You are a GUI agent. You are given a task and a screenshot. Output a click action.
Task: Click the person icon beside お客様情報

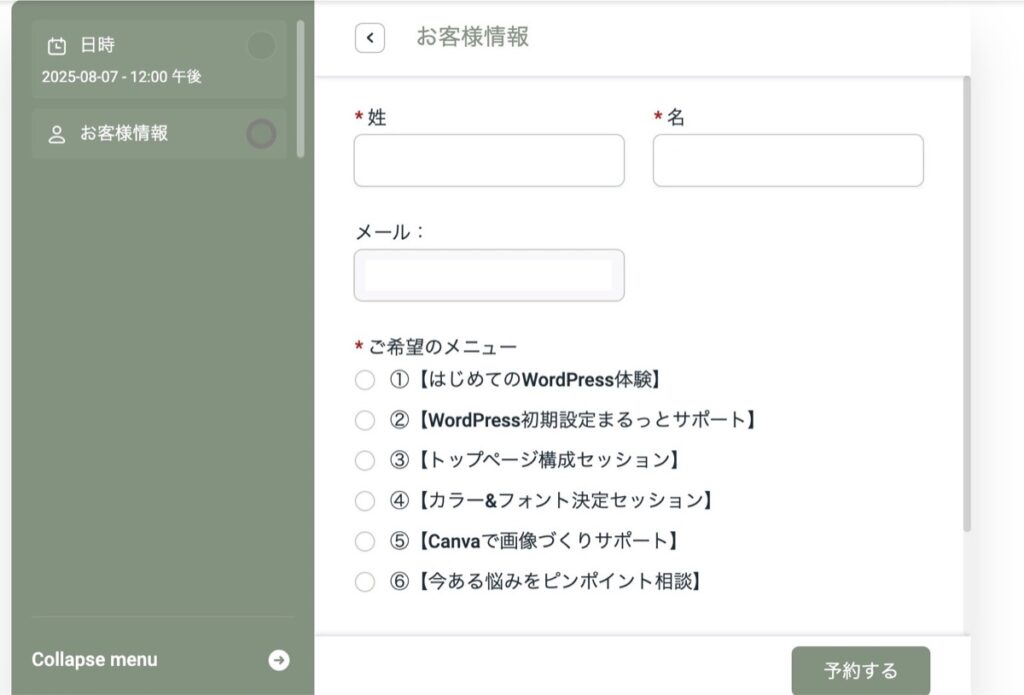click(x=57, y=135)
